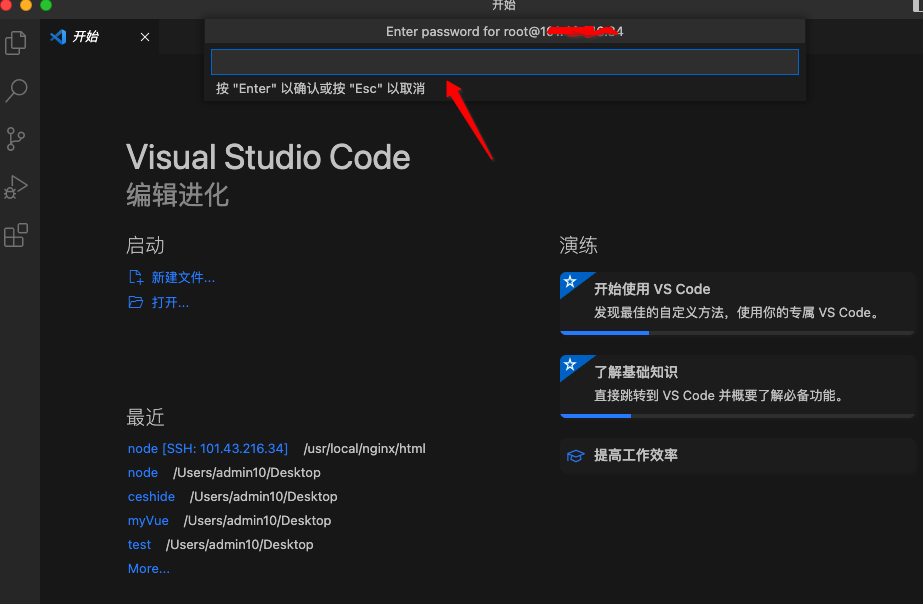
Task: Click the 新建文件... link
Action: pyautogui.click(x=183, y=277)
